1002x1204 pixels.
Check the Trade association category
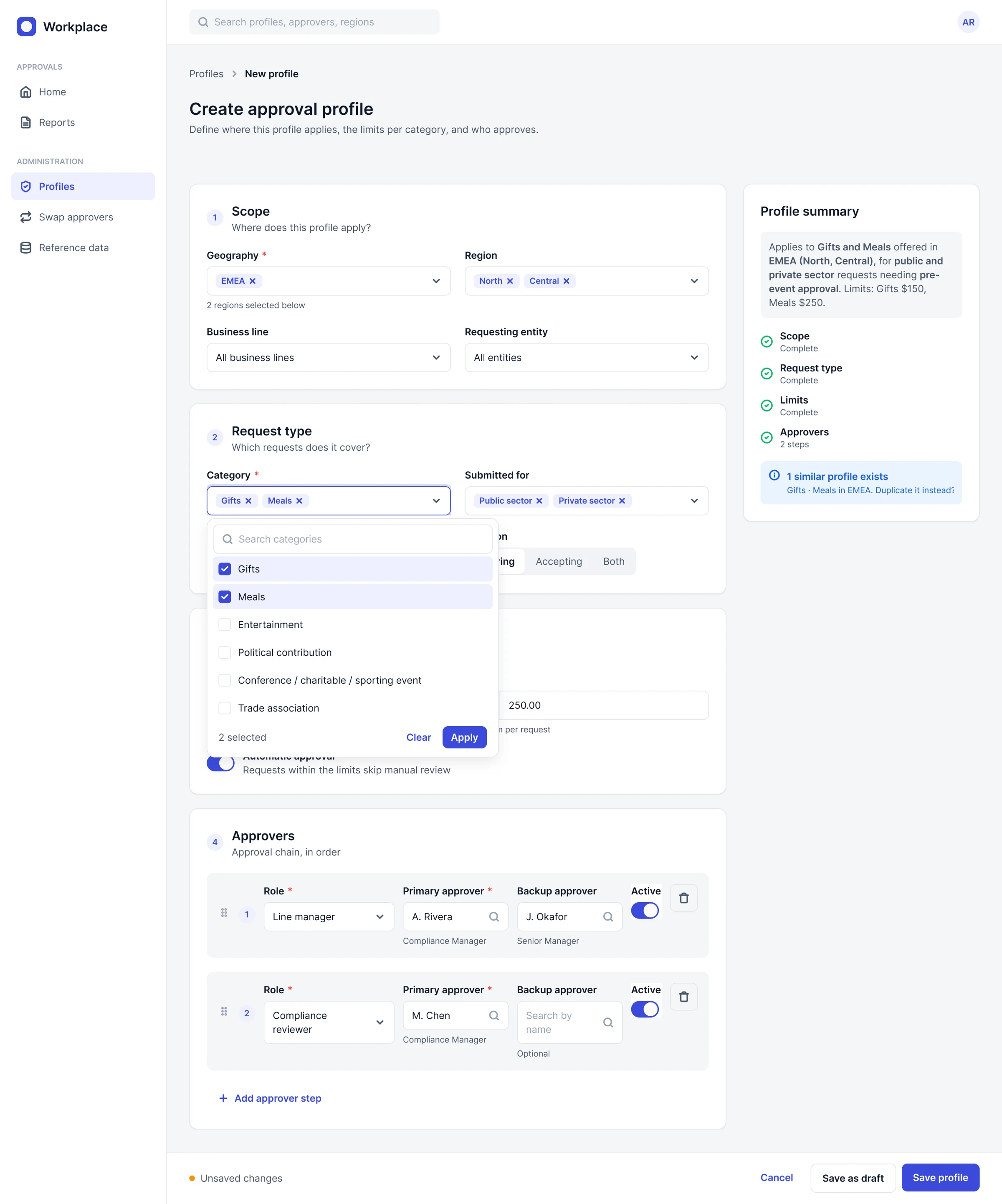click(225, 708)
